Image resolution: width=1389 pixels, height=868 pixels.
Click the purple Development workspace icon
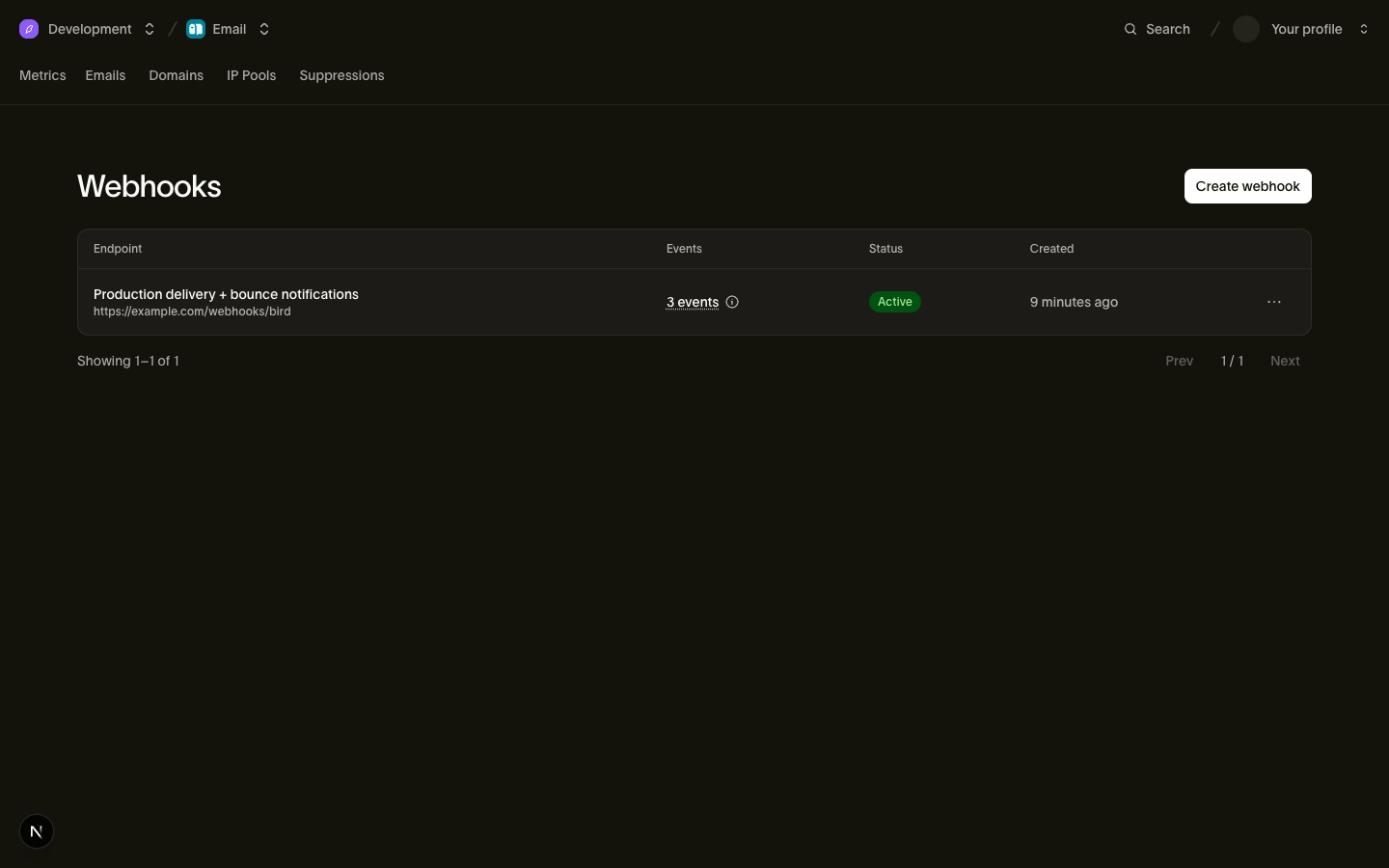coord(29,29)
